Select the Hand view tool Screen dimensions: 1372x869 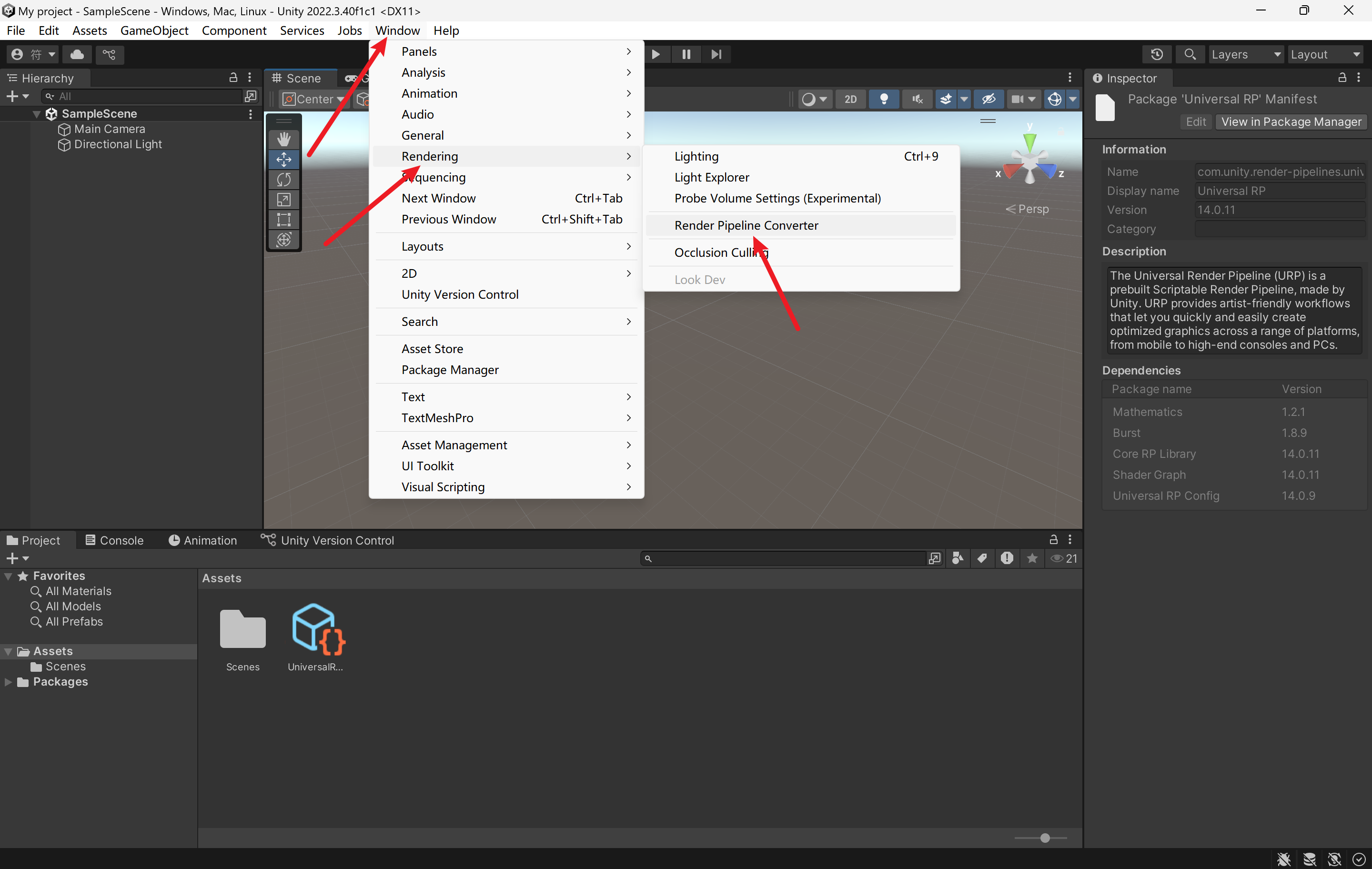click(284, 139)
